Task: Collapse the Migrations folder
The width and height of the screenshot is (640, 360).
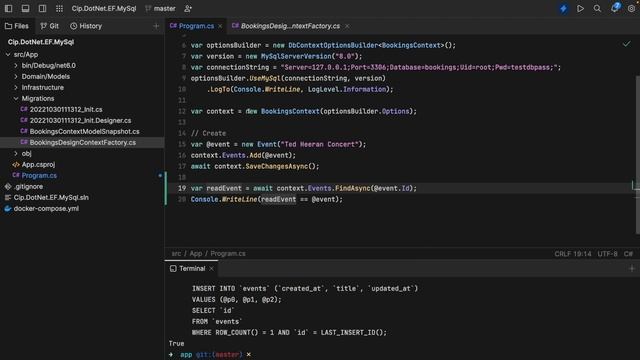Action: [x=16, y=98]
